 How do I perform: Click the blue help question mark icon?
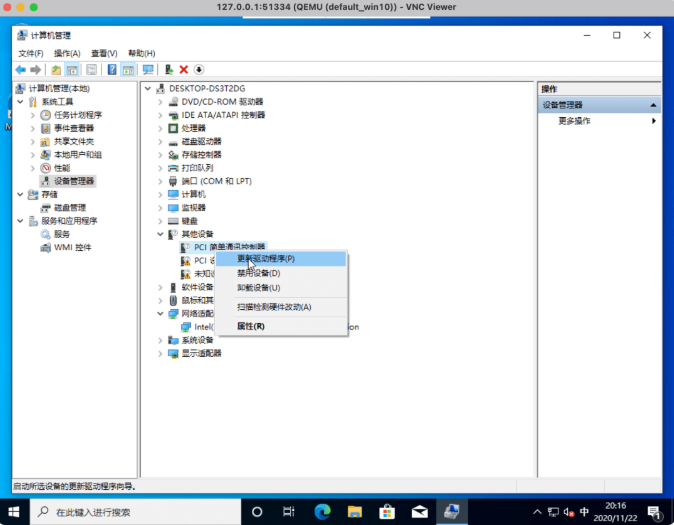click(x=112, y=69)
